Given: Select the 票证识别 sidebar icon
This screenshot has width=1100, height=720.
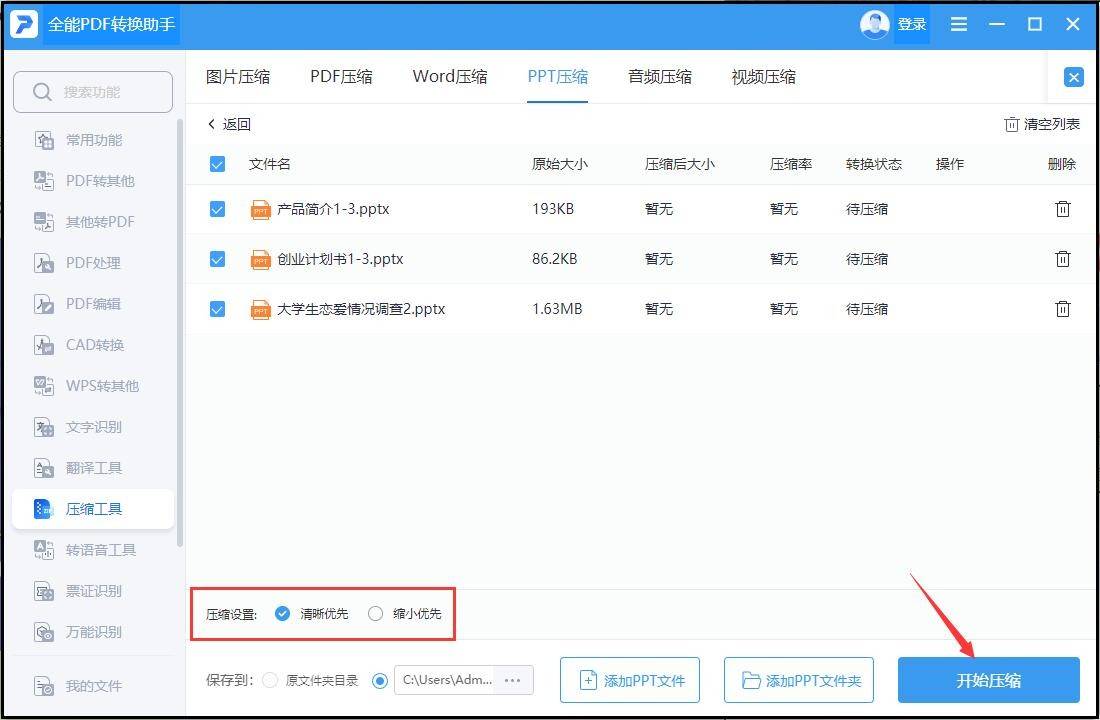Looking at the screenshot, I should tap(93, 591).
